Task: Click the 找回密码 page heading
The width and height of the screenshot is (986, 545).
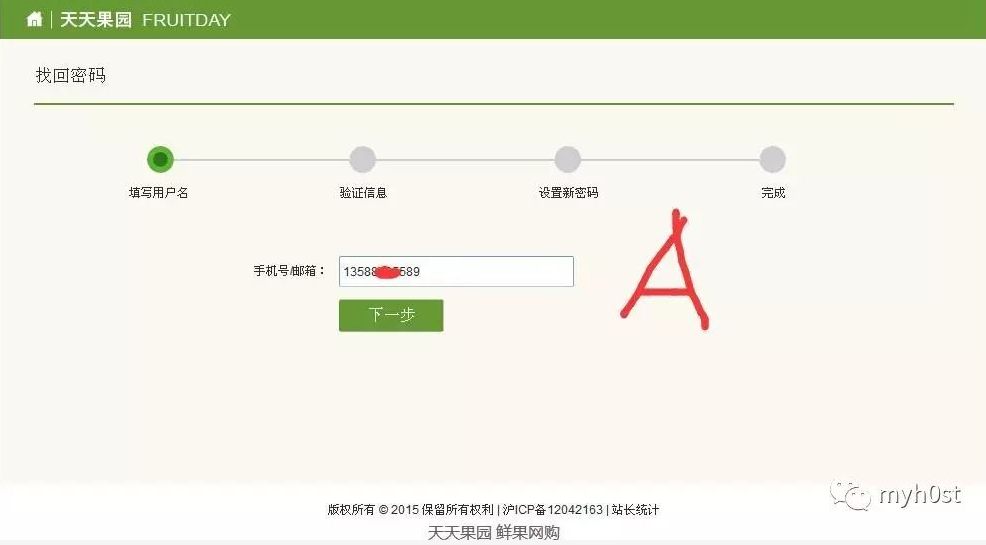Action: pyautogui.click(x=70, y=75)
